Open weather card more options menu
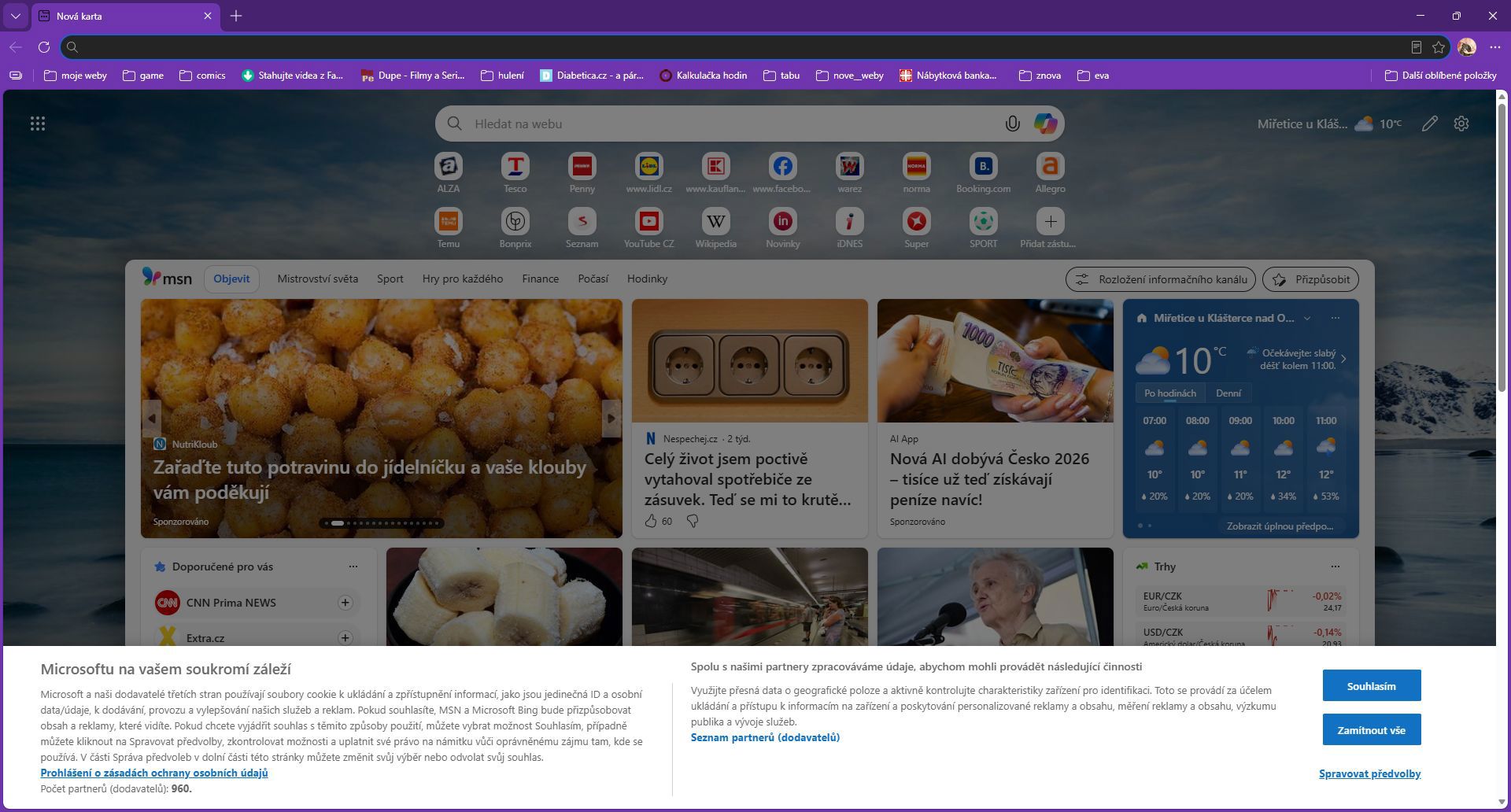The image size is (1511, 812). (x=1335, y=318)
